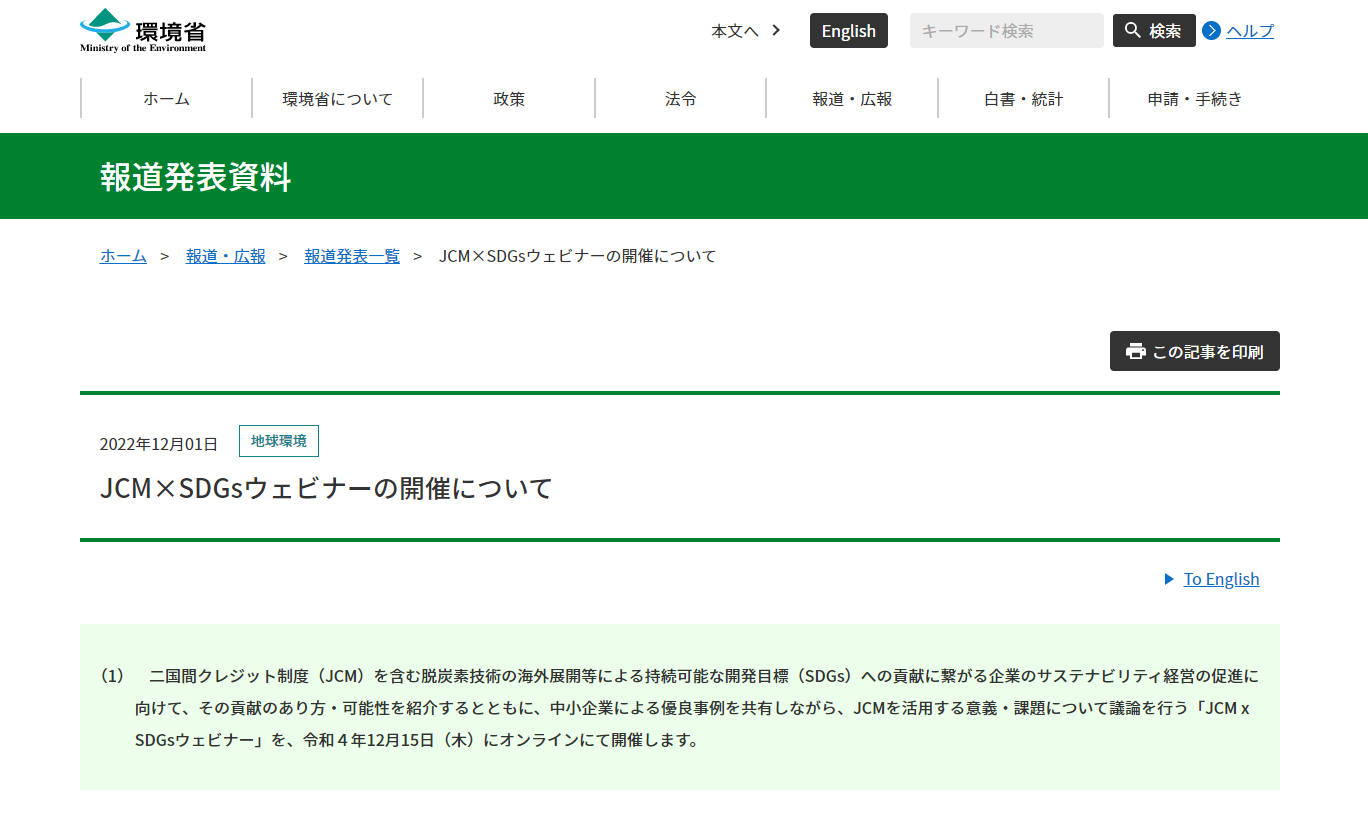Click the chevron next to 本文へ
Image resolution: width=1368 pixels, height=839 pixels.
coord(776,30)
